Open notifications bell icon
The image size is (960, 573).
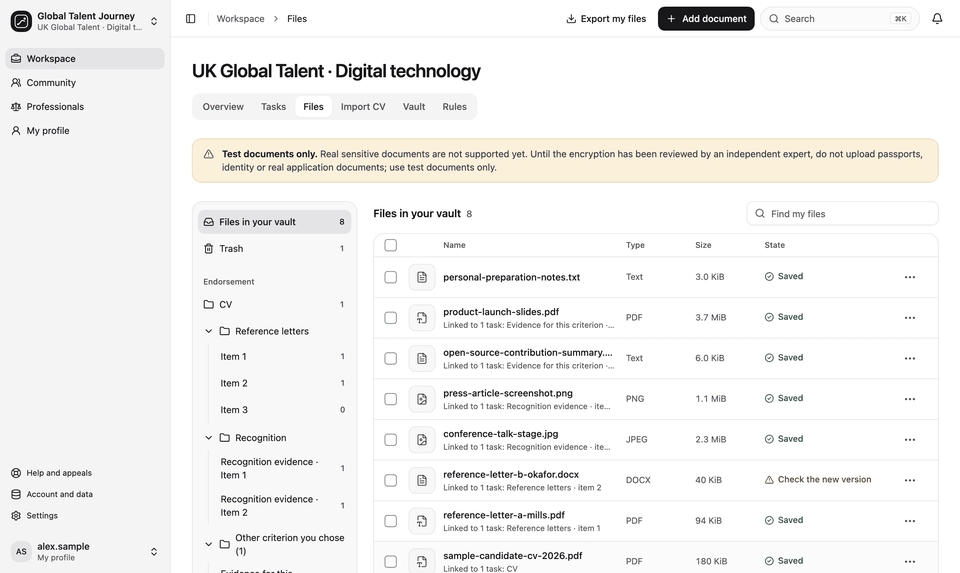937,19
